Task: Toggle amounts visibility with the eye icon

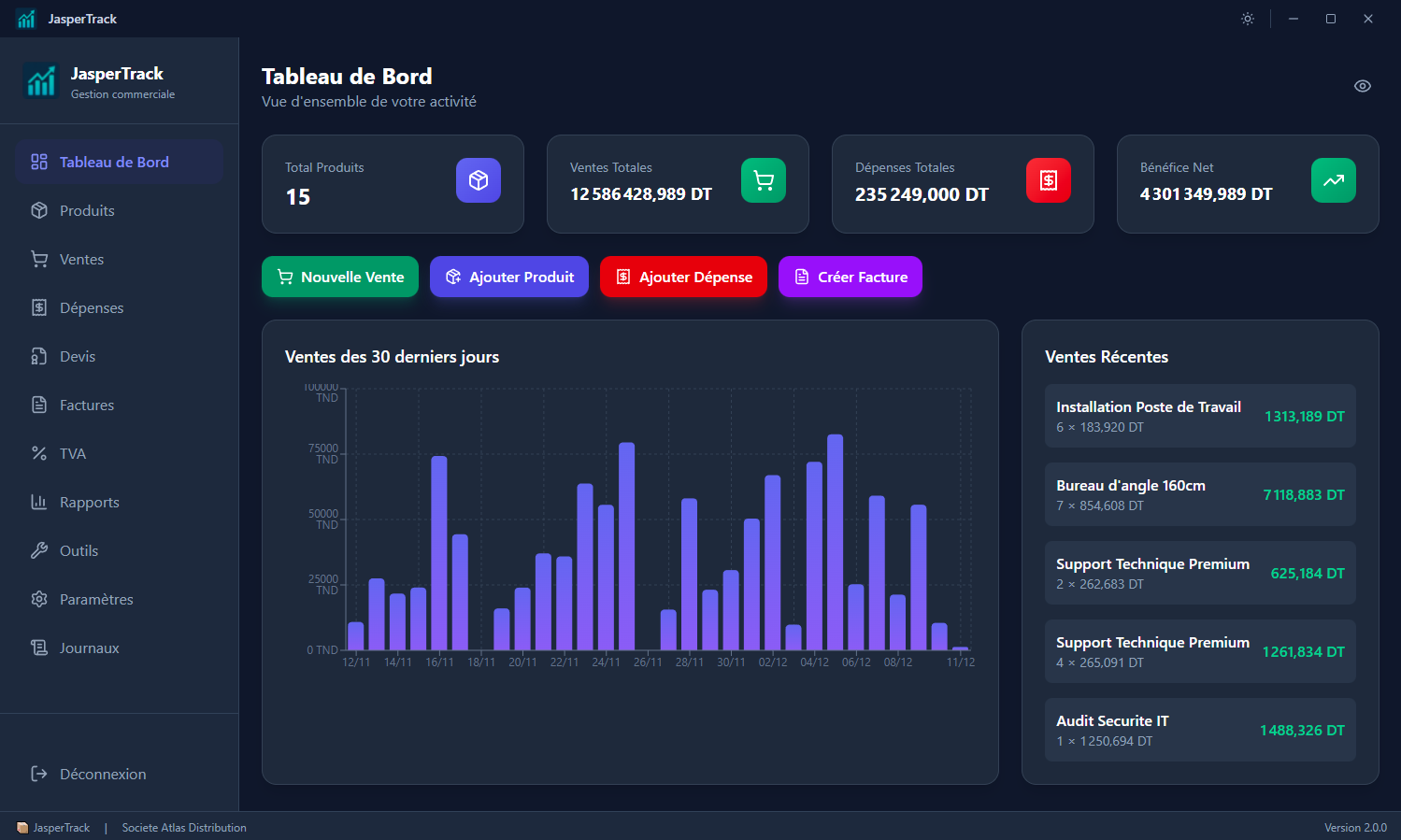Action: pos(1363,86)
